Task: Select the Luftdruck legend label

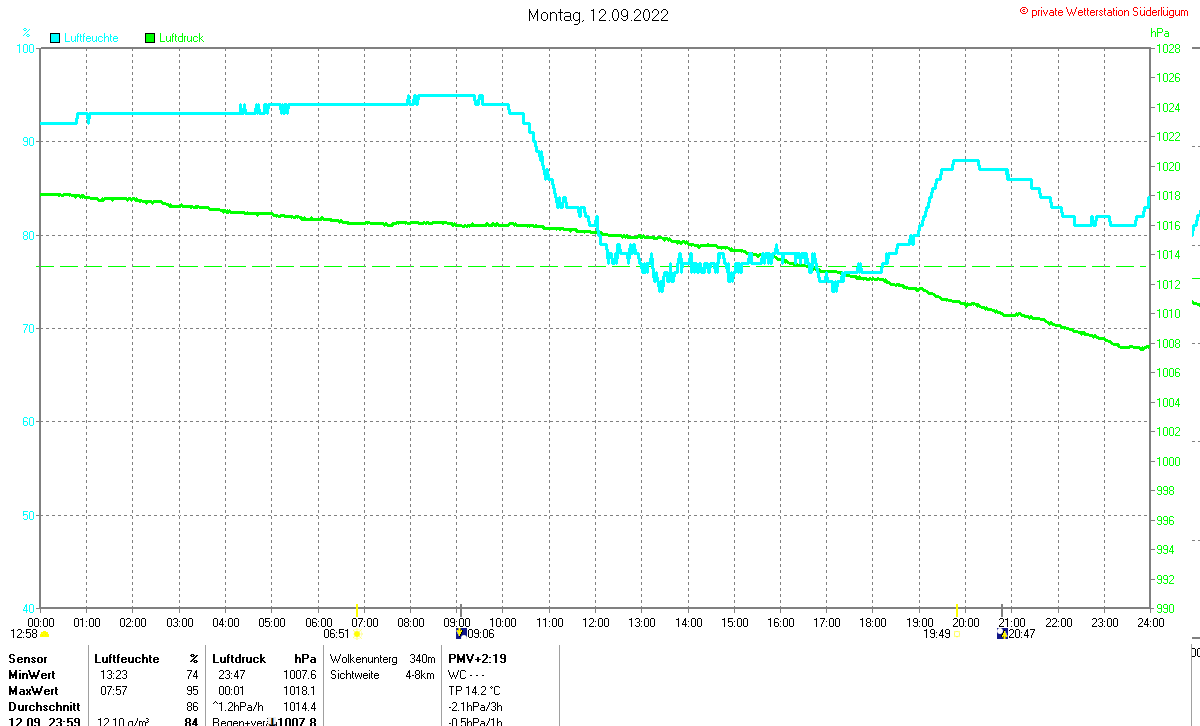Action: coord(182,38)
